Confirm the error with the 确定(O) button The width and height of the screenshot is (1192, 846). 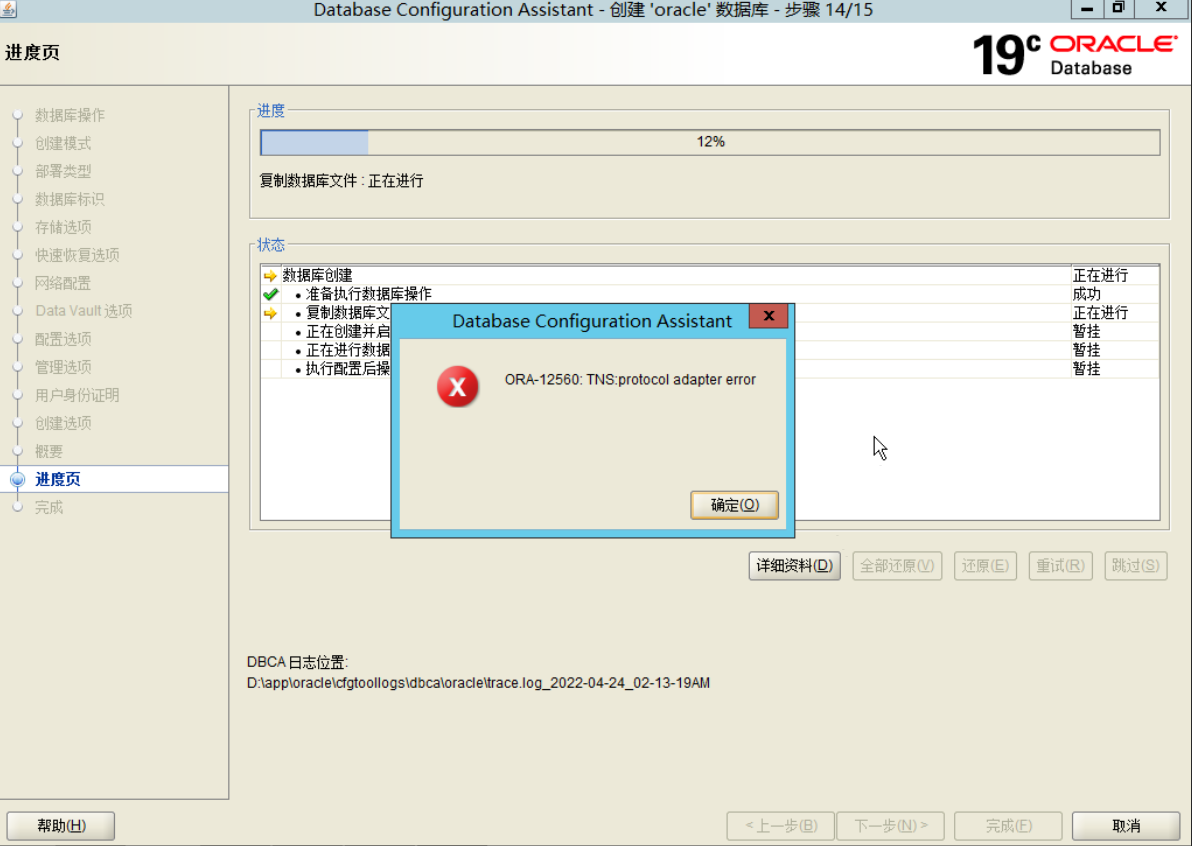click(734, 505)
